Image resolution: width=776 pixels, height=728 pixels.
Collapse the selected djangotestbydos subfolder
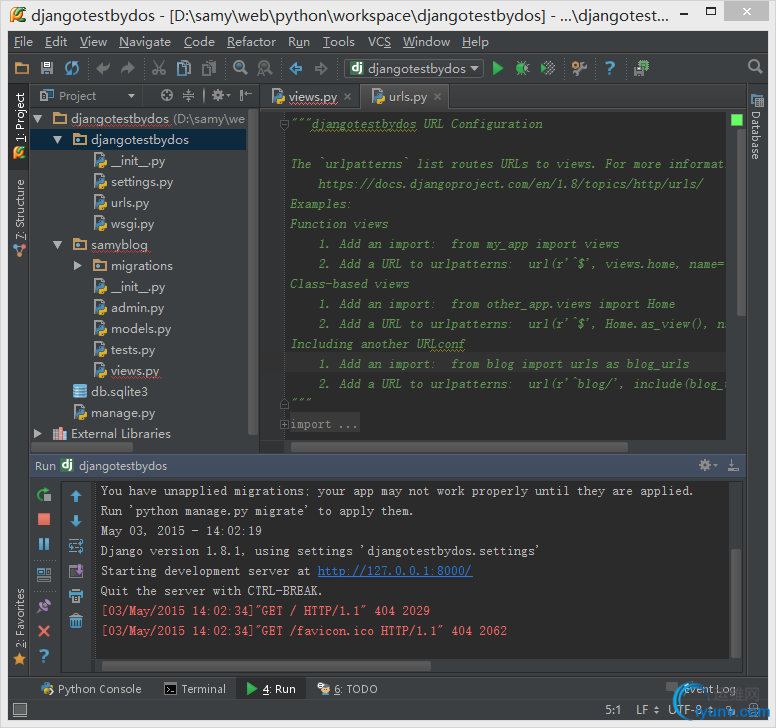pos(57,140)
